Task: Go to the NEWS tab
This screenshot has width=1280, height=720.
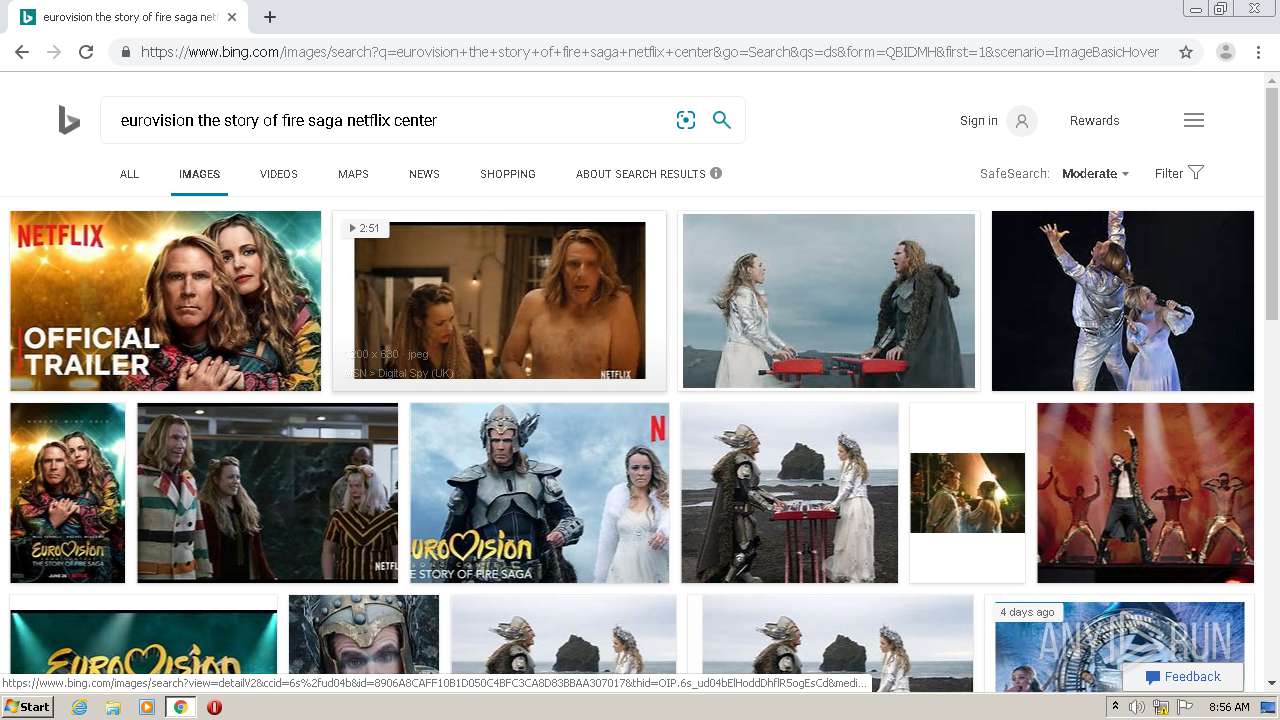Action: [424, 174]
